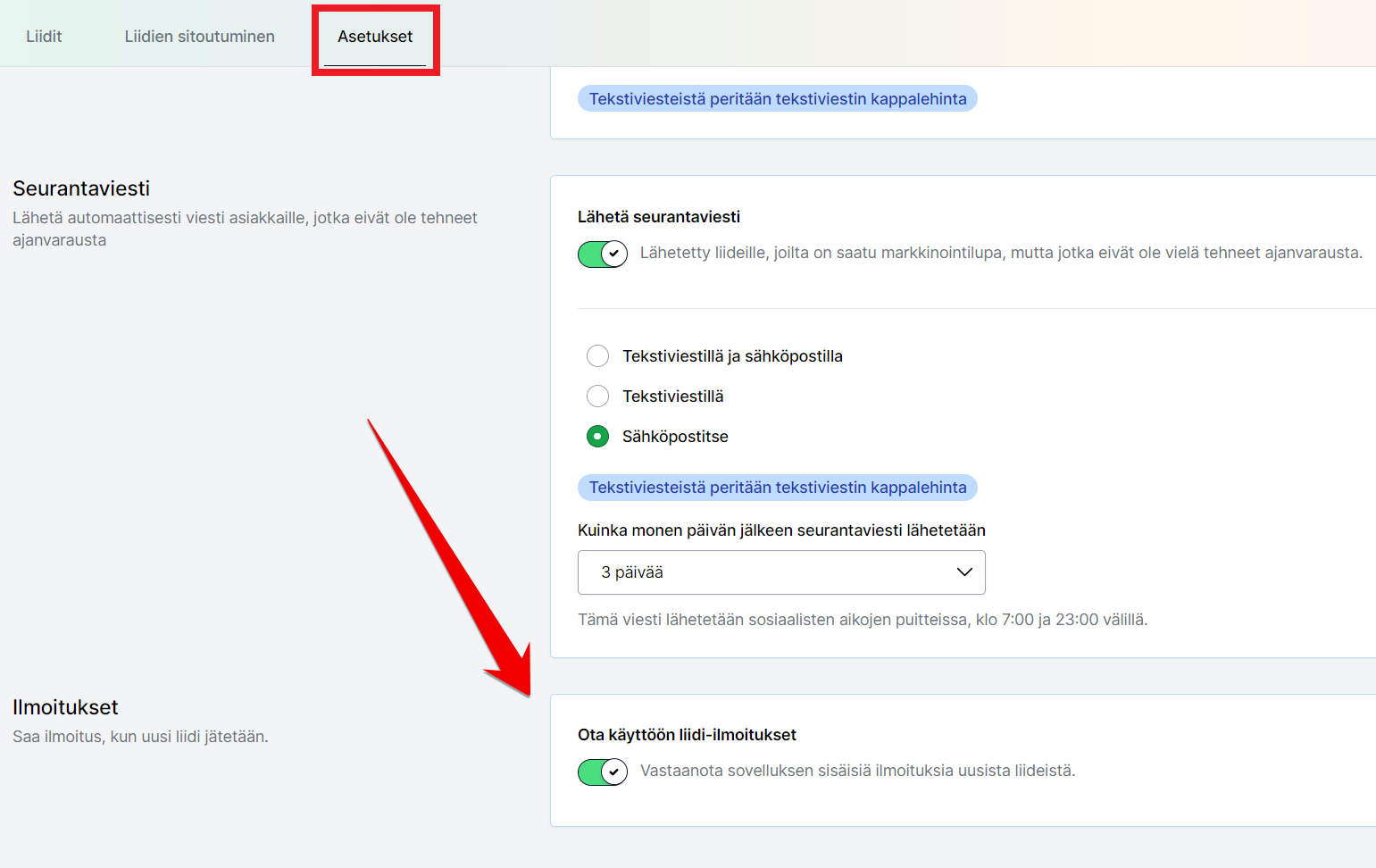
Task: Click the Lähetä seurantaviesti label
Action: tap(658, 217)
